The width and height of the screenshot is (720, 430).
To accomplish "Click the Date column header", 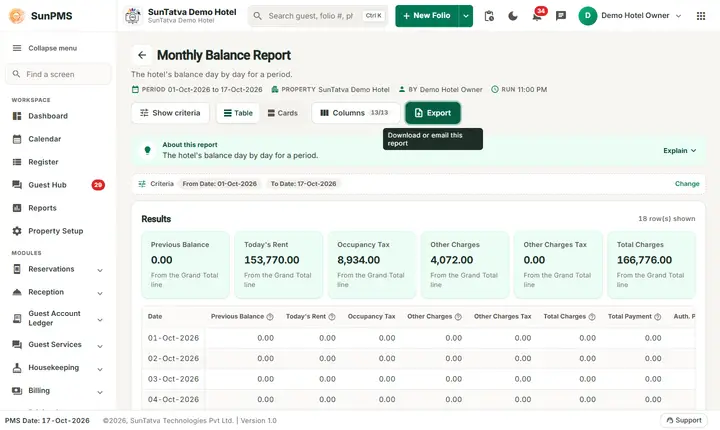I will pos(155,317).
